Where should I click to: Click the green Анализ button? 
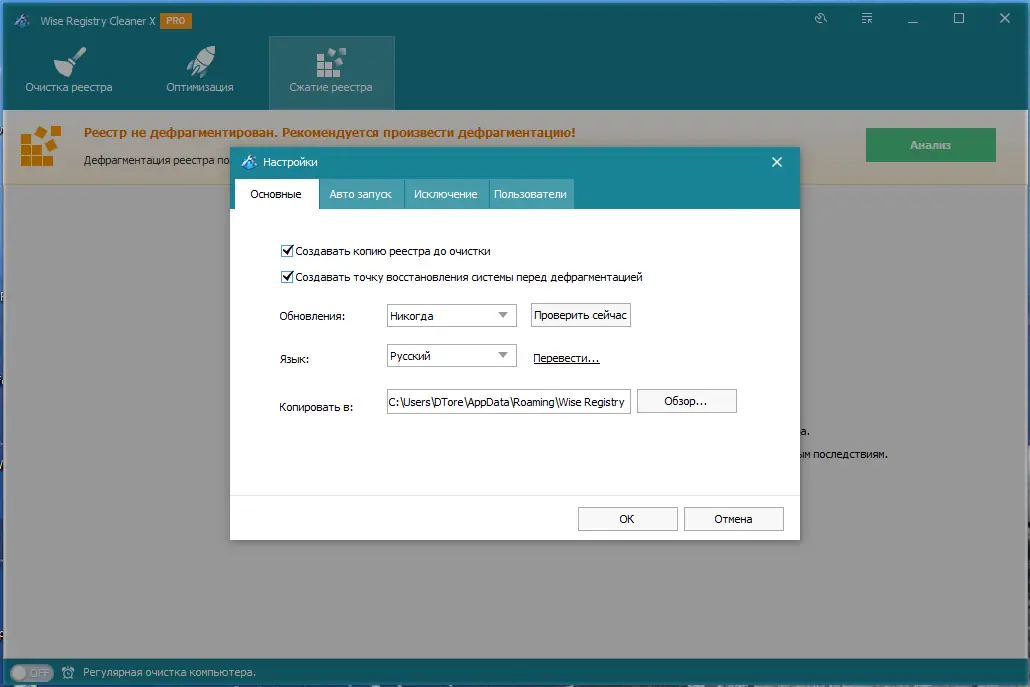point(930,144)
